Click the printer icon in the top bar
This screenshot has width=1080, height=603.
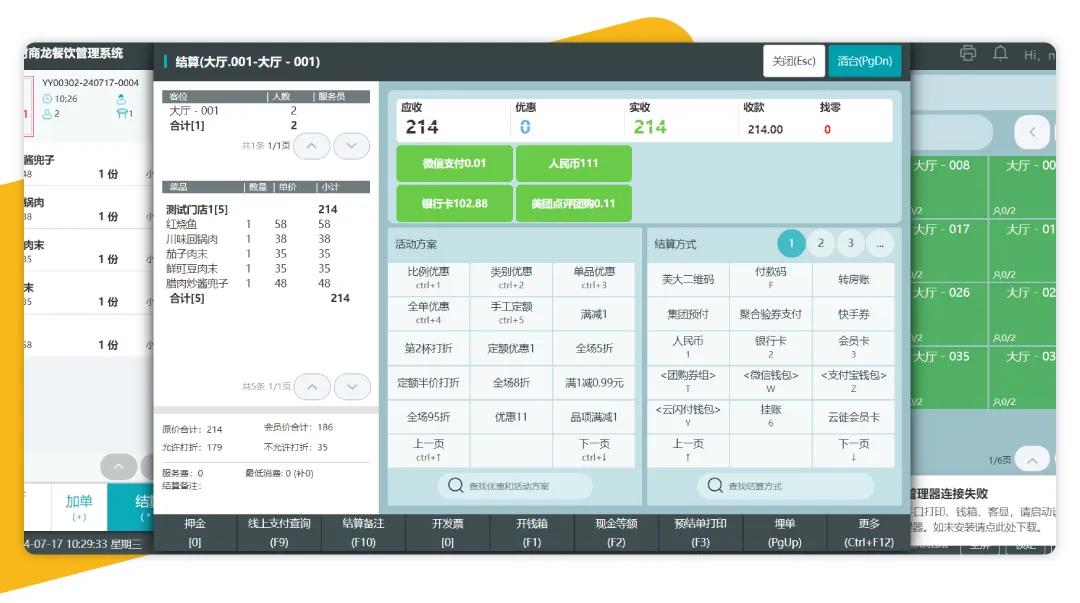point(968,54)
